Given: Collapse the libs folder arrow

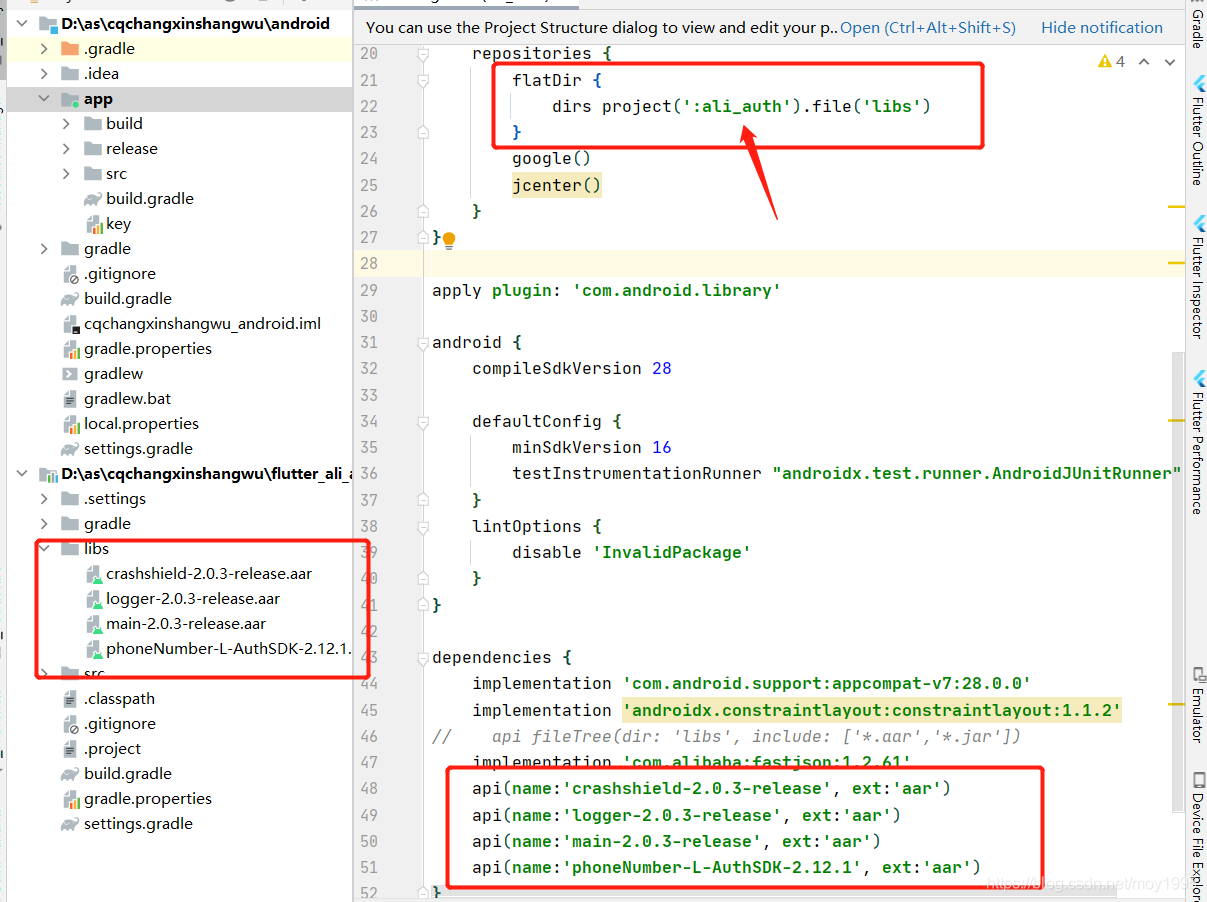Looking at the screenshot, I should pyautogui.click(x=44, y=549).
